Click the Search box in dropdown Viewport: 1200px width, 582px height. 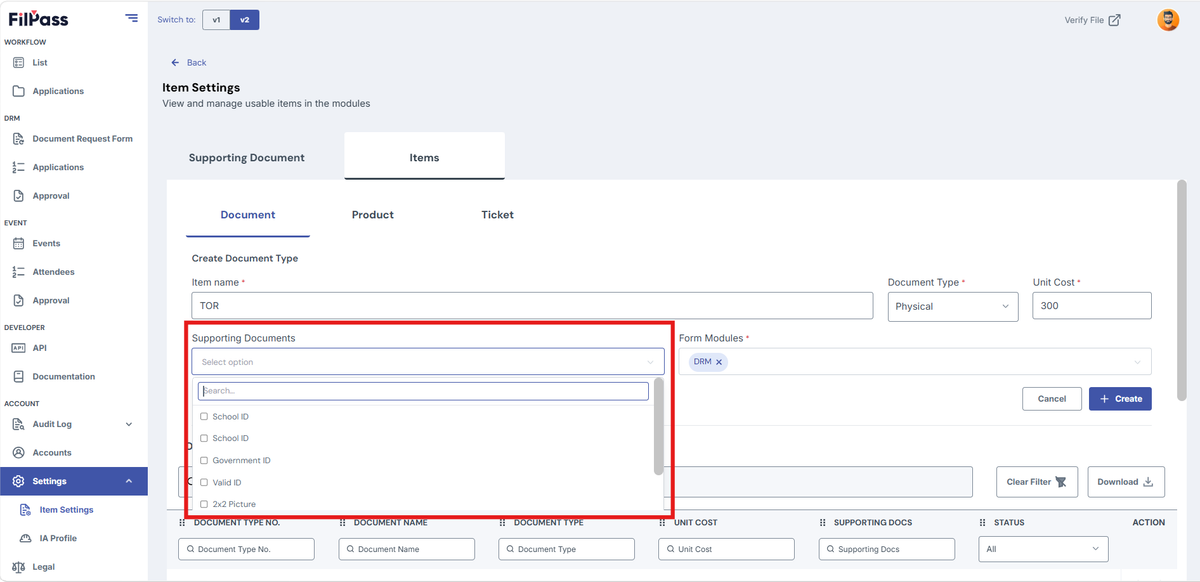point(423,391)
